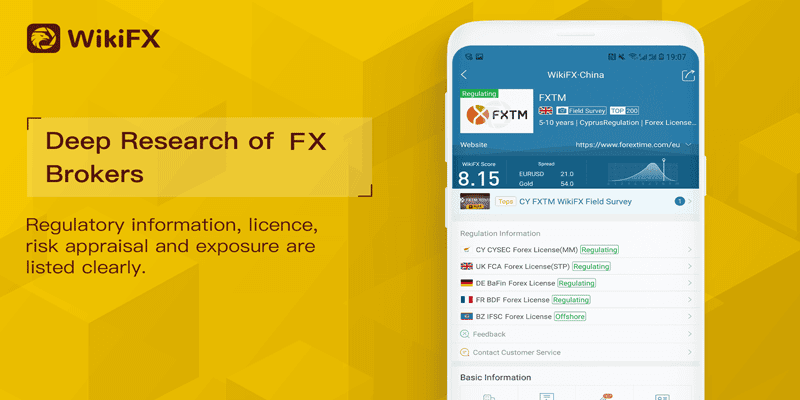800x400 pixels.
Task: Expand the DE BaFin license chevron
Action: coord(689,283)
